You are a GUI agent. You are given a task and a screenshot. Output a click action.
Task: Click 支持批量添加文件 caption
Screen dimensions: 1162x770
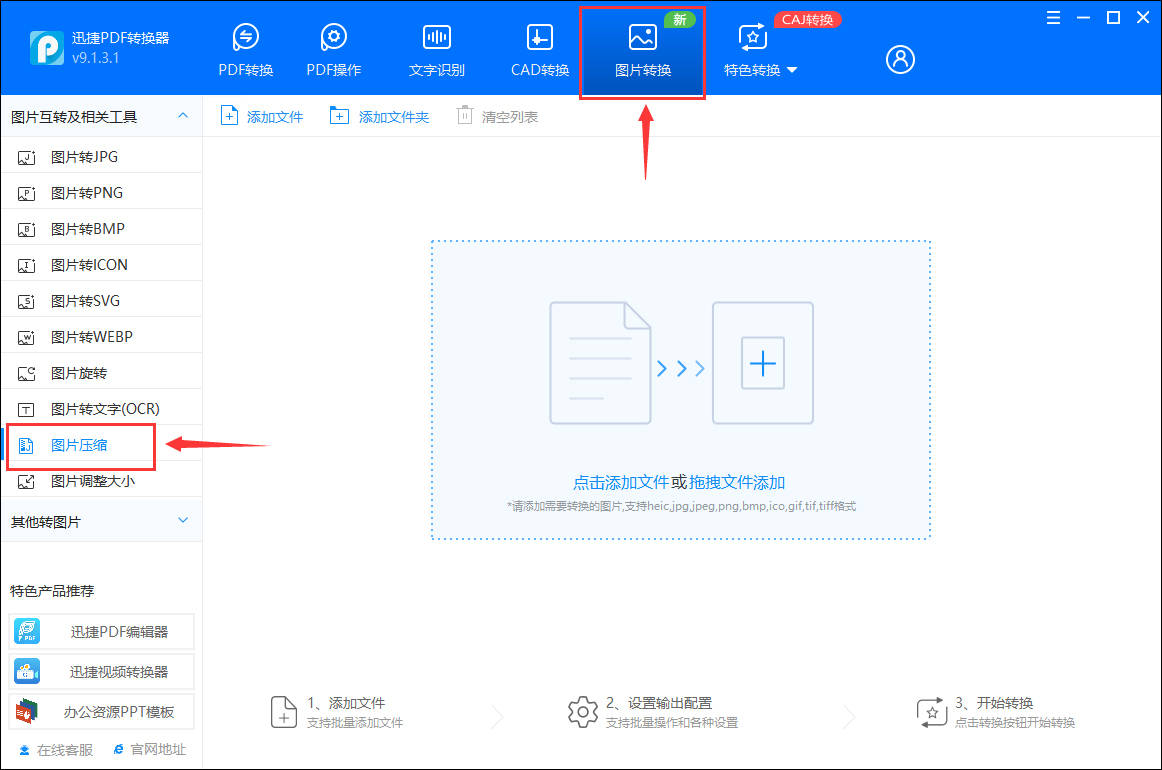[x=355, y=723]
